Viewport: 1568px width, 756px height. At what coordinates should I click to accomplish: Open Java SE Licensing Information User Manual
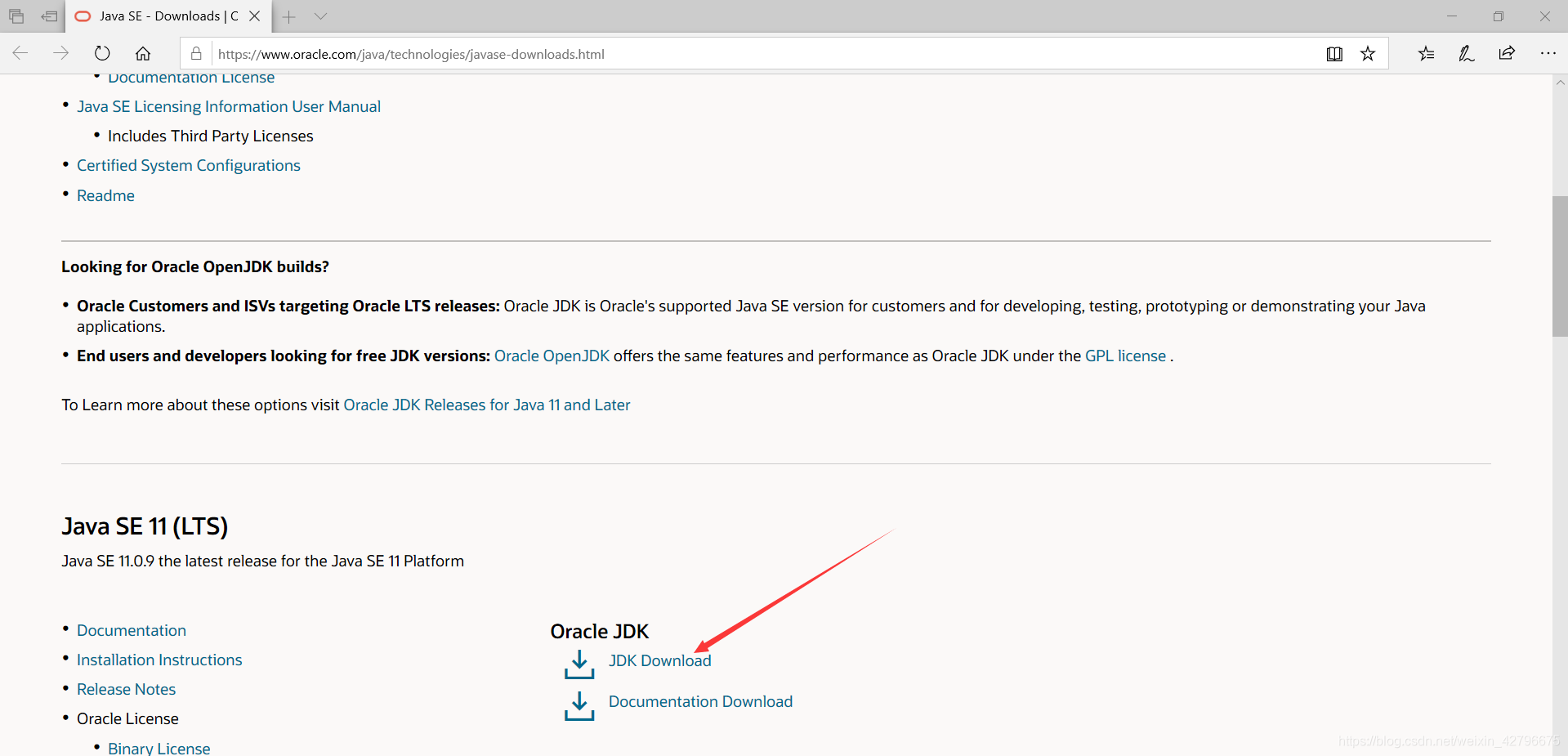click(x=229, y=106)
